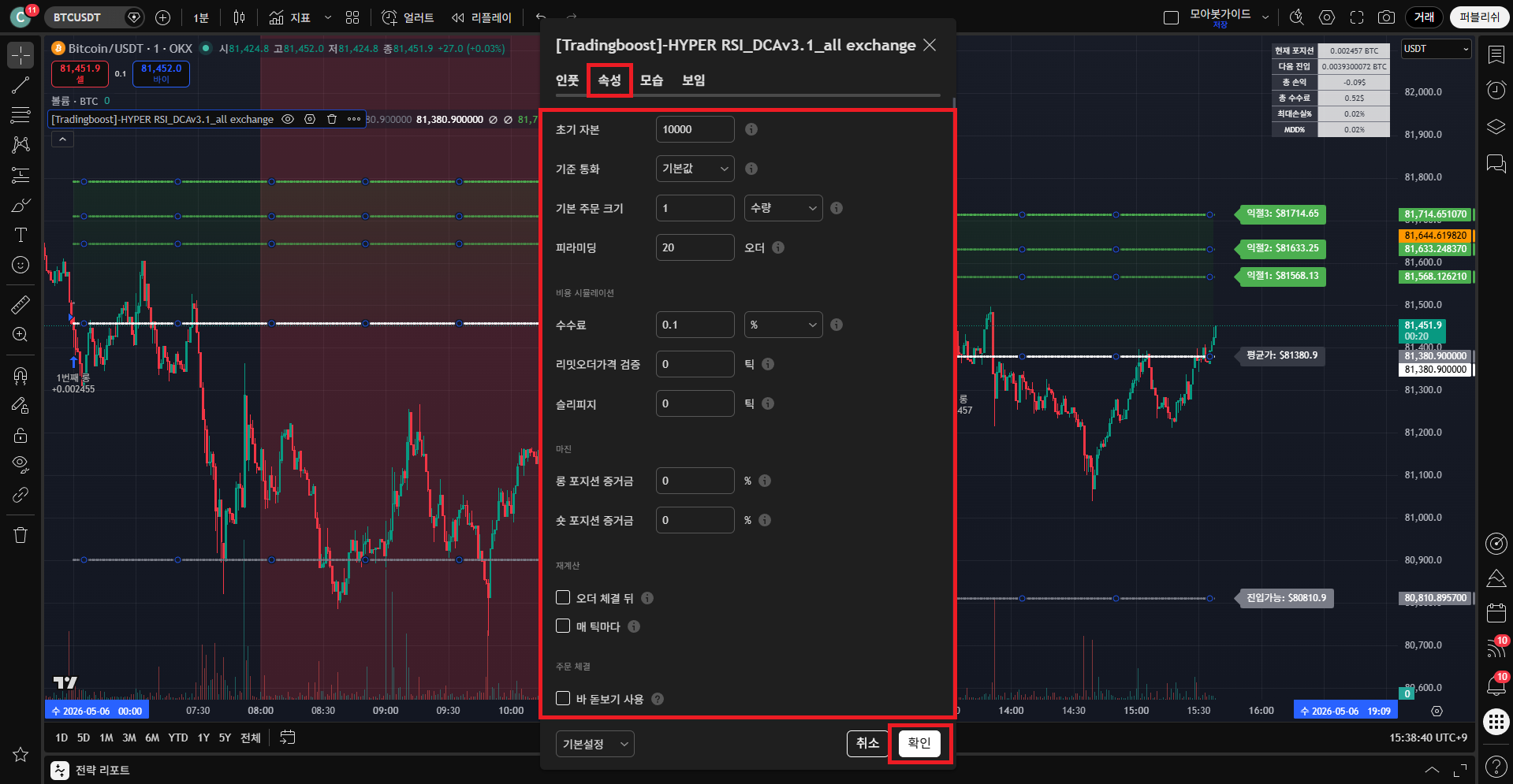Open the patterns drawing tool
Screen dimensions: 1513x784
pos(20,145)
